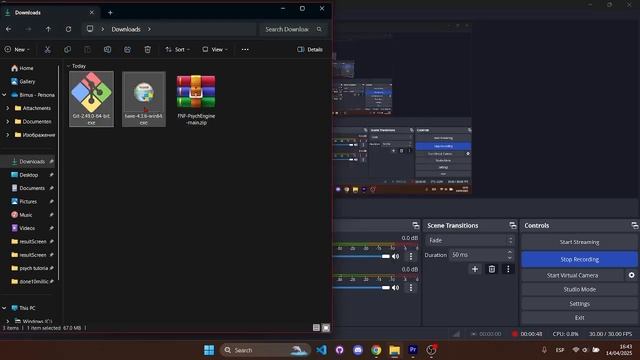Refresh the Downloads folder
The image size is (640, 360).
pos(68,29)
